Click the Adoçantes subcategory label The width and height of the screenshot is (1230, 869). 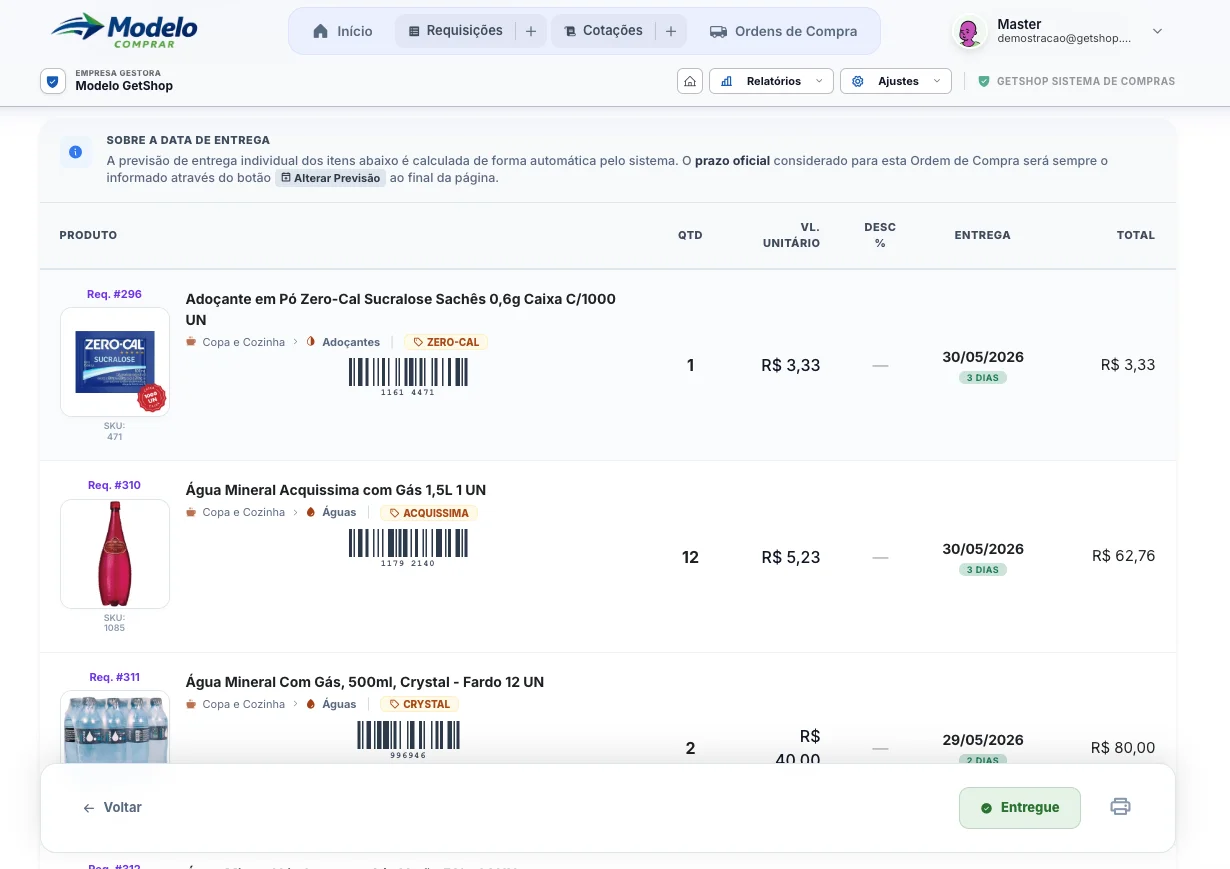pos(351,342)
